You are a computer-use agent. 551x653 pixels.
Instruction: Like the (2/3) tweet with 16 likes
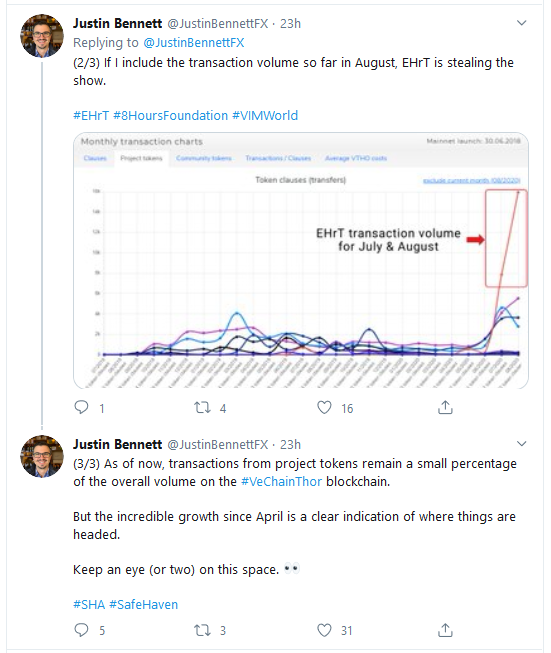click(x=324, y=407)
